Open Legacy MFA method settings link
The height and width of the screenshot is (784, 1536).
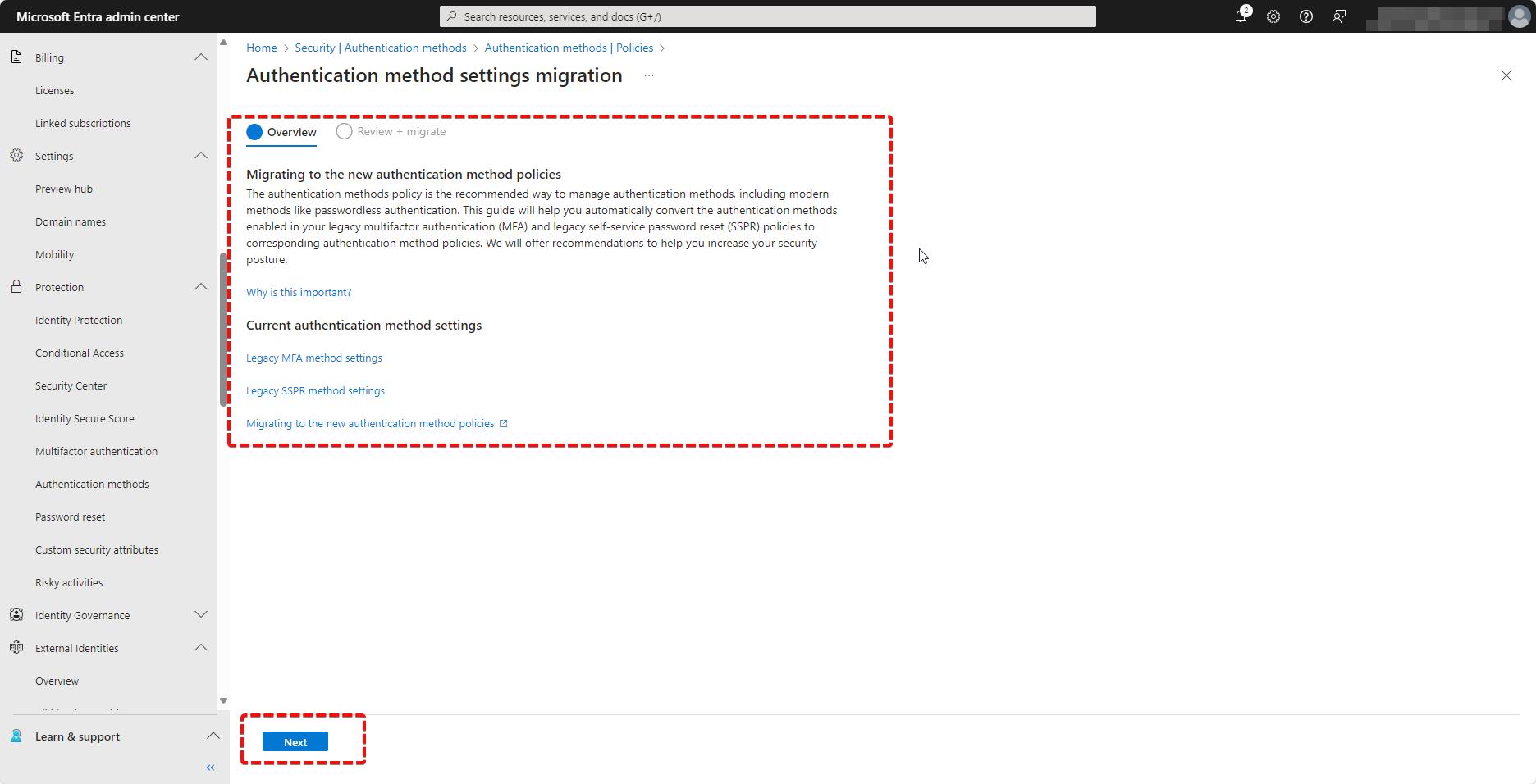pyautogui.click(x=314, y=358)
